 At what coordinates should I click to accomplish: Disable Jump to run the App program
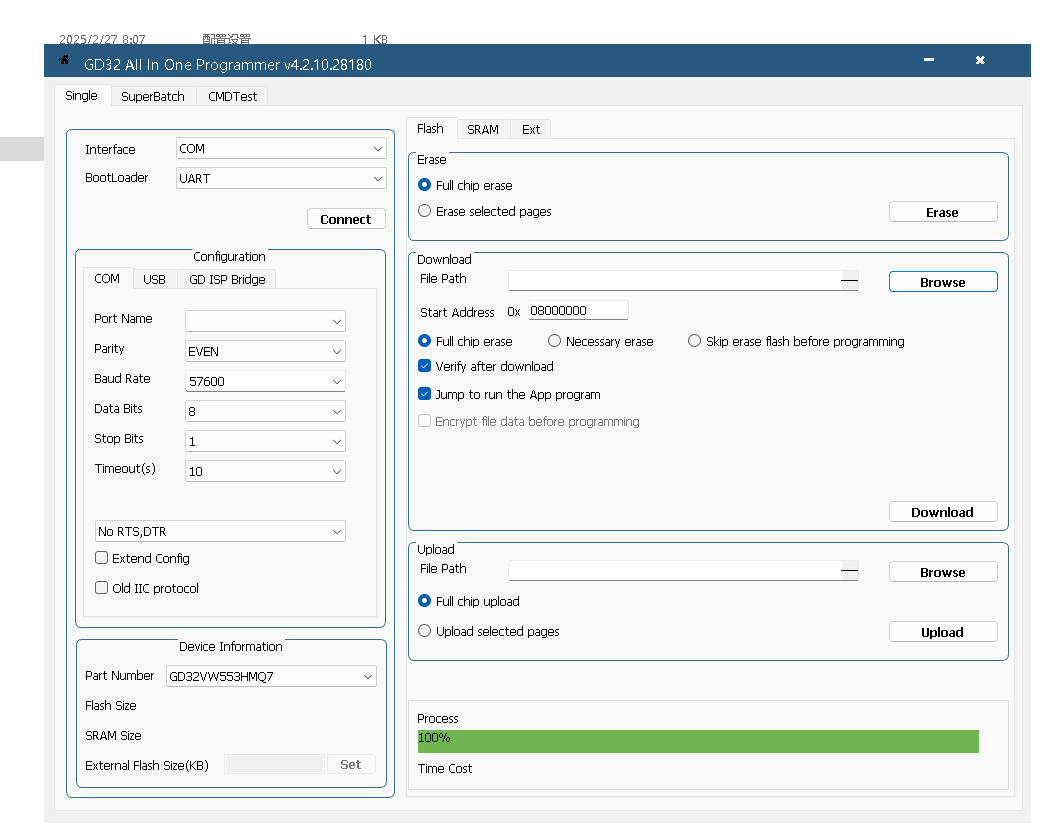[425, 395]
